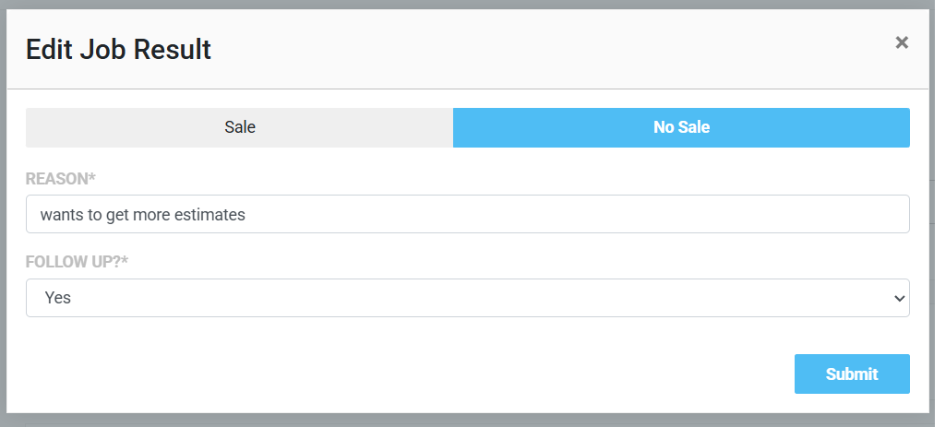The image size is (936, 427).
Task: Focus the input under the REASON label
Action: tap(467, 214)
